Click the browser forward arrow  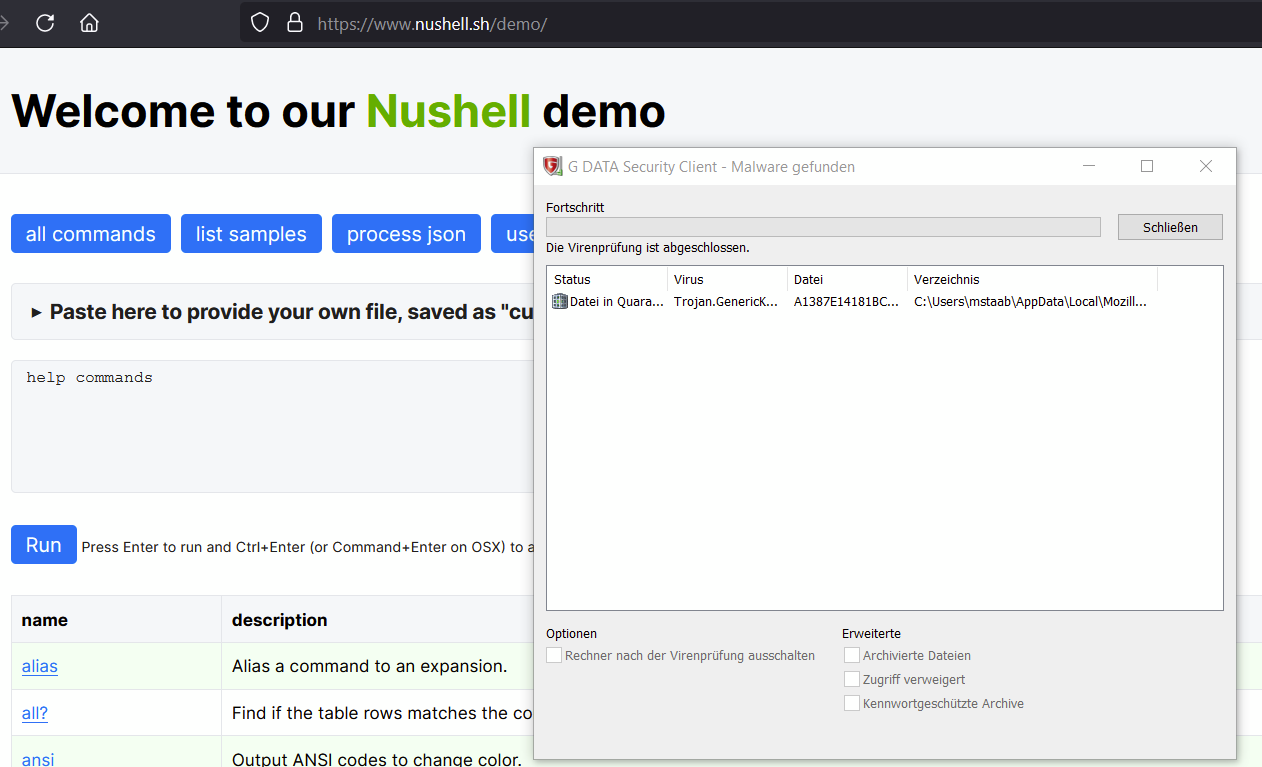pyautogui.click(x=4, y=22)
